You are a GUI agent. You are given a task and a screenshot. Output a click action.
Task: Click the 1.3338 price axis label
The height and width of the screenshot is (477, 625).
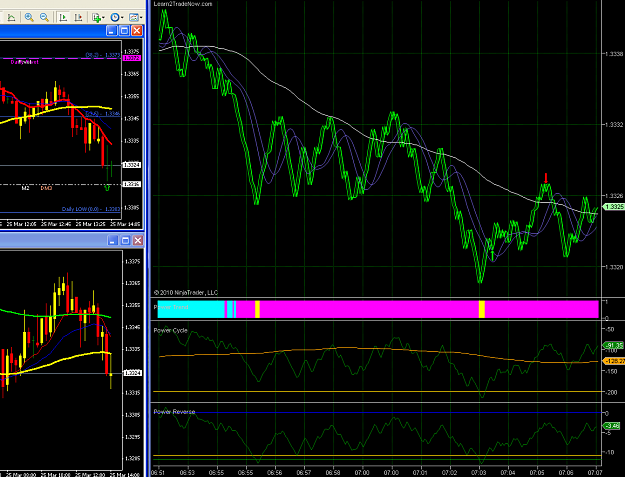614,54
